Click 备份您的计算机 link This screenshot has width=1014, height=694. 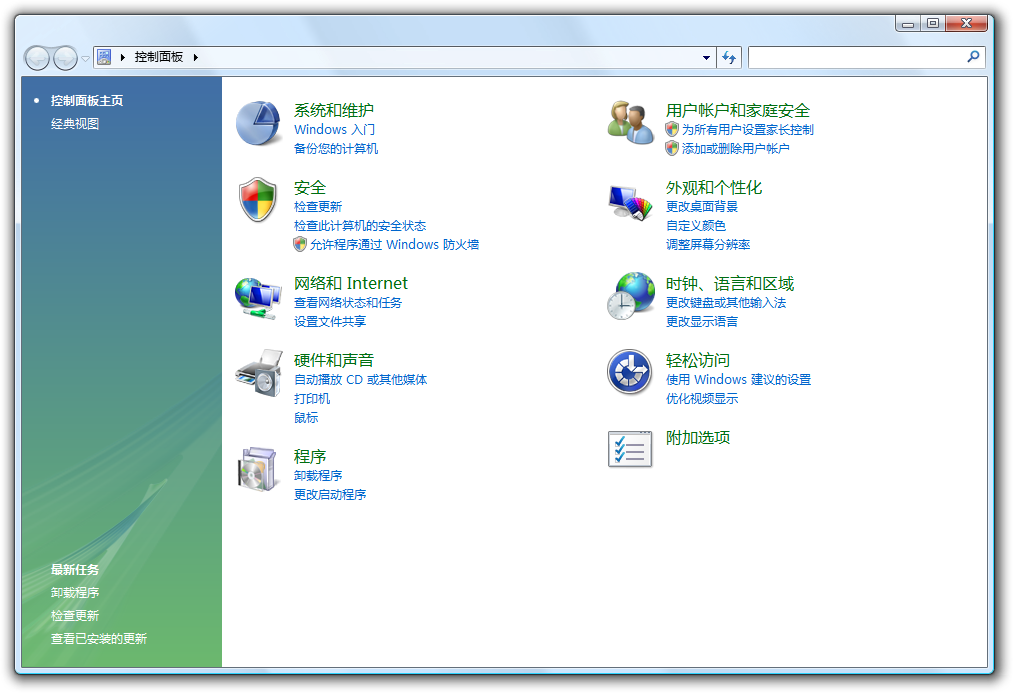[x=336, y=149]
